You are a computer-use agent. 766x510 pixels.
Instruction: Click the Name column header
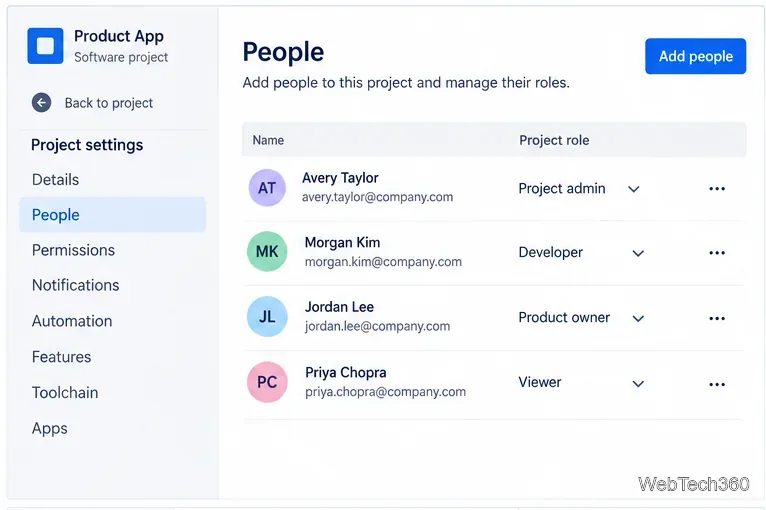(x=268, y=140)
